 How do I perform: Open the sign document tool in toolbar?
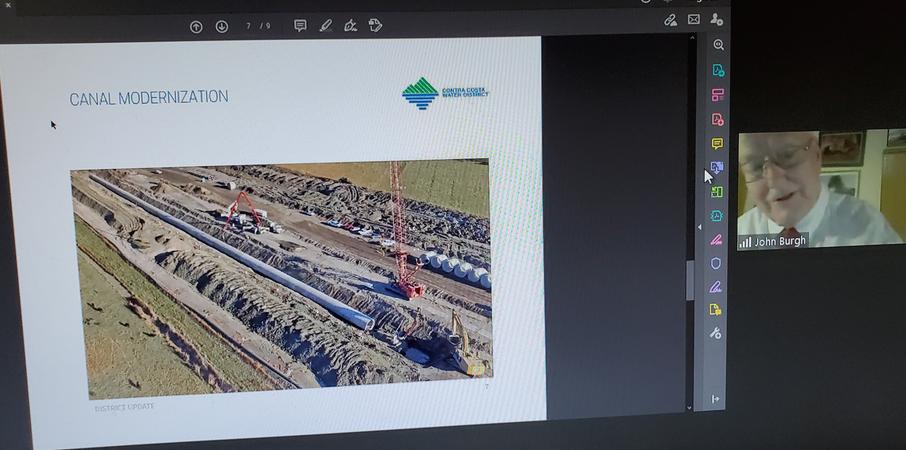(351, 26)
